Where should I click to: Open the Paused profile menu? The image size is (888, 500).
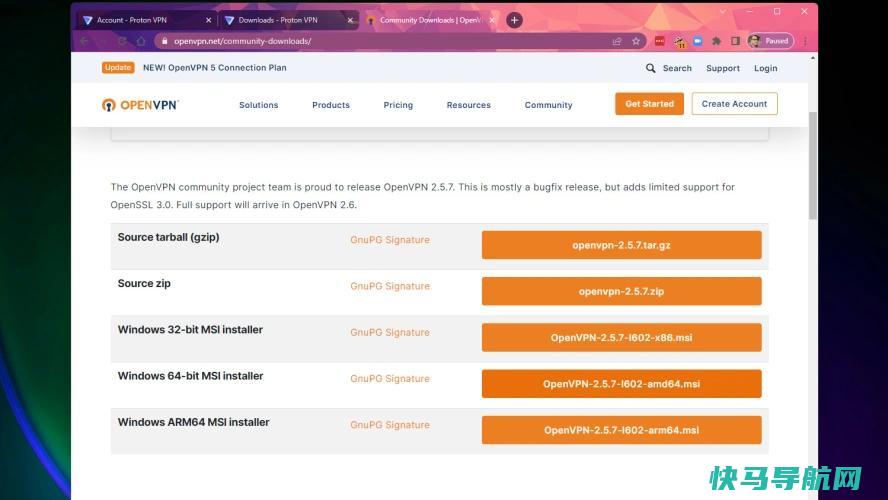770,41
